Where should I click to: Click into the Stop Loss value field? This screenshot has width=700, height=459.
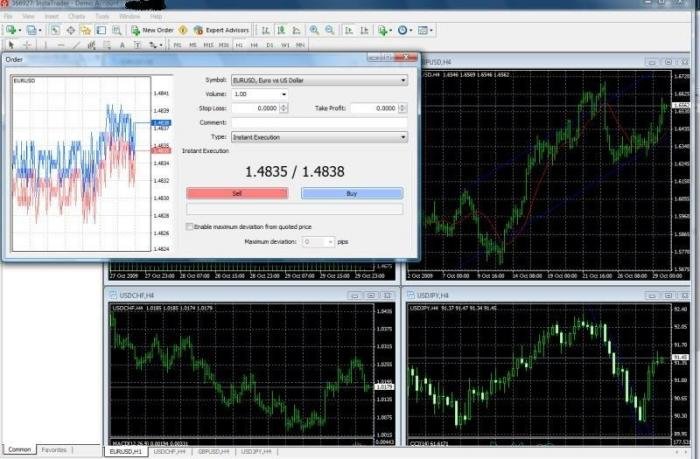(255, 108)
